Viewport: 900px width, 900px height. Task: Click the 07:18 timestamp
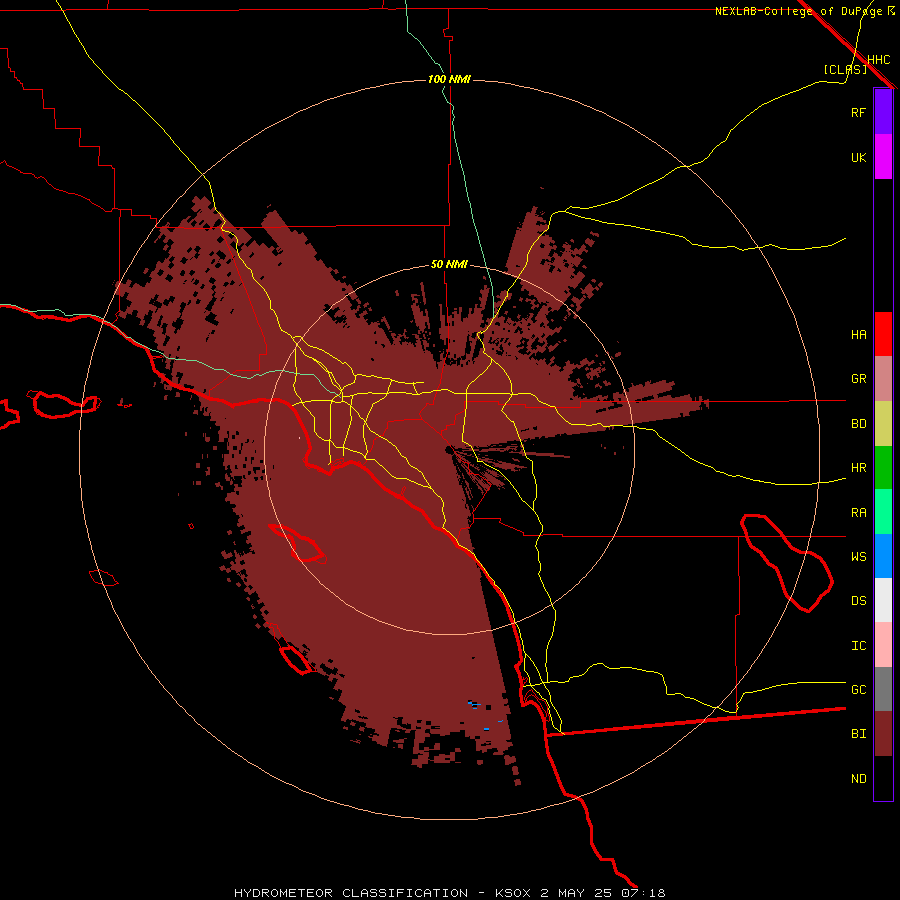pyautogui.click(x=643, y=893)
